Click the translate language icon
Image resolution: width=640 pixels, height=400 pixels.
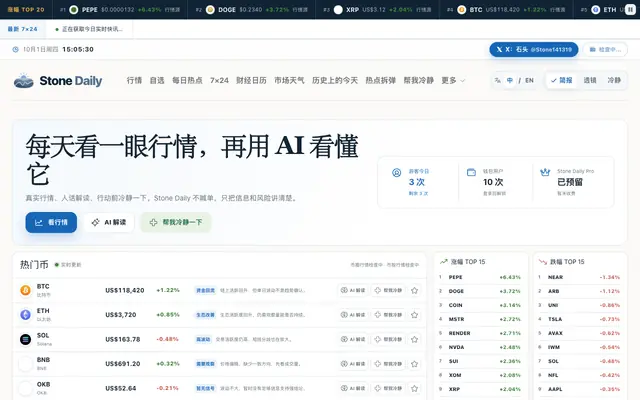[498, 80]
